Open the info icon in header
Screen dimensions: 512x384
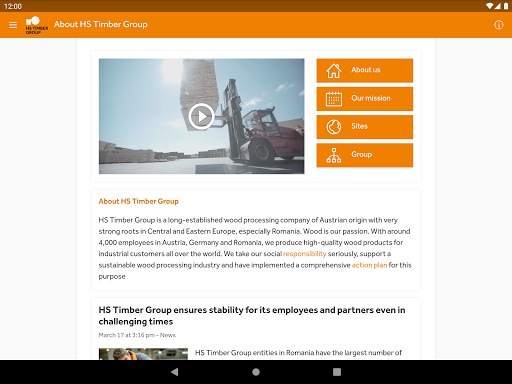[x=499, y=25]
